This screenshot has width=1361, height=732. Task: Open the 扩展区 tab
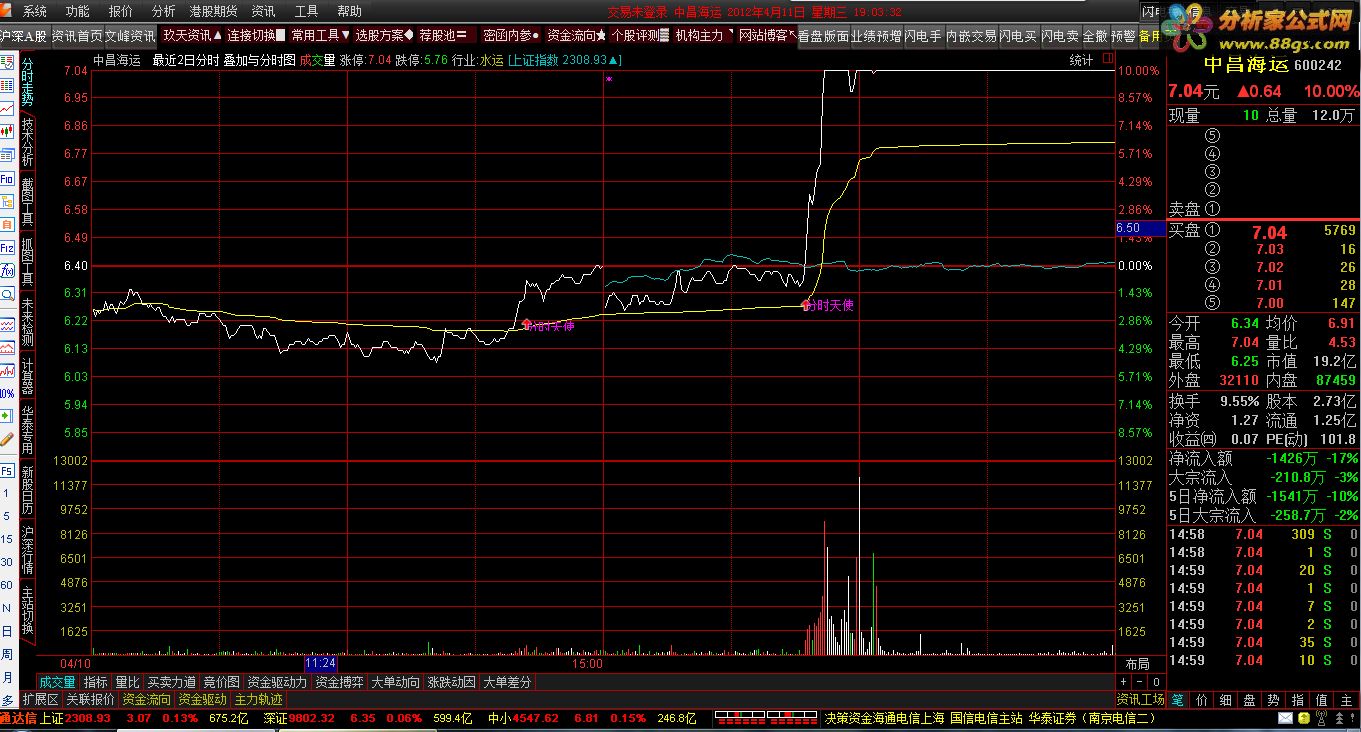point(40,700)
